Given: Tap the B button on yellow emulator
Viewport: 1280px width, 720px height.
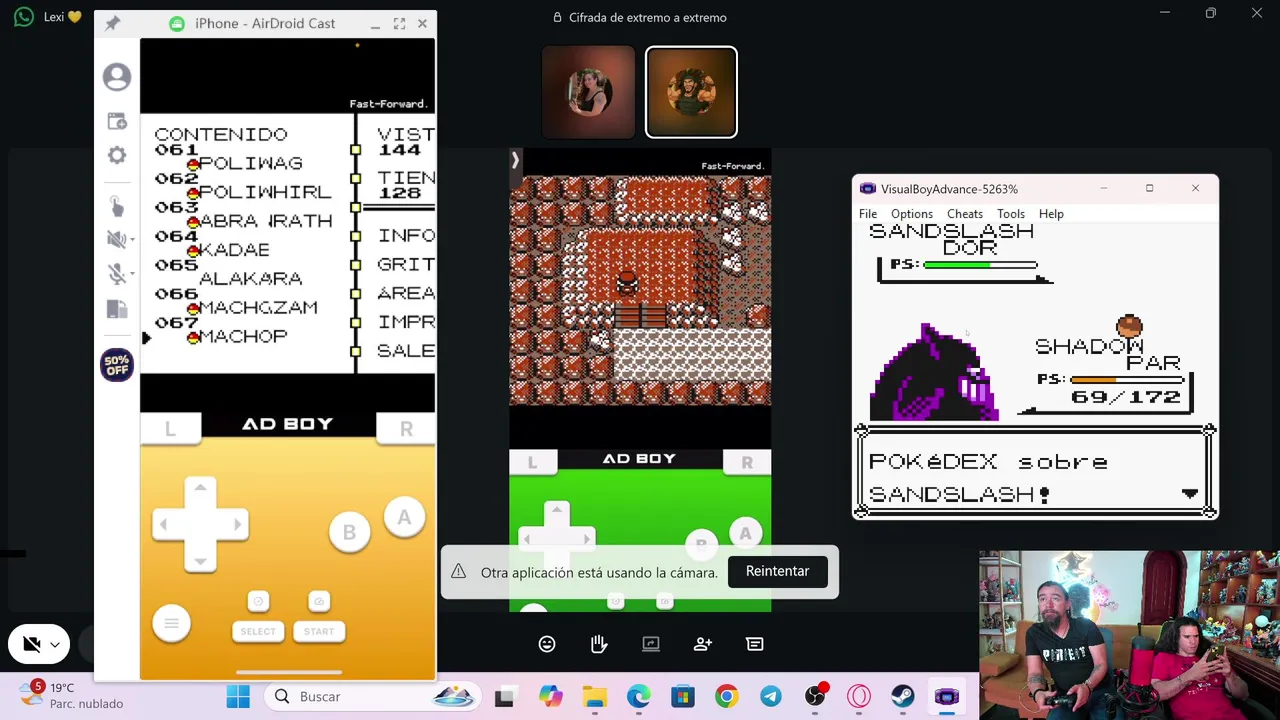Looking at the screenshot, I should click(x=349, y=533).
